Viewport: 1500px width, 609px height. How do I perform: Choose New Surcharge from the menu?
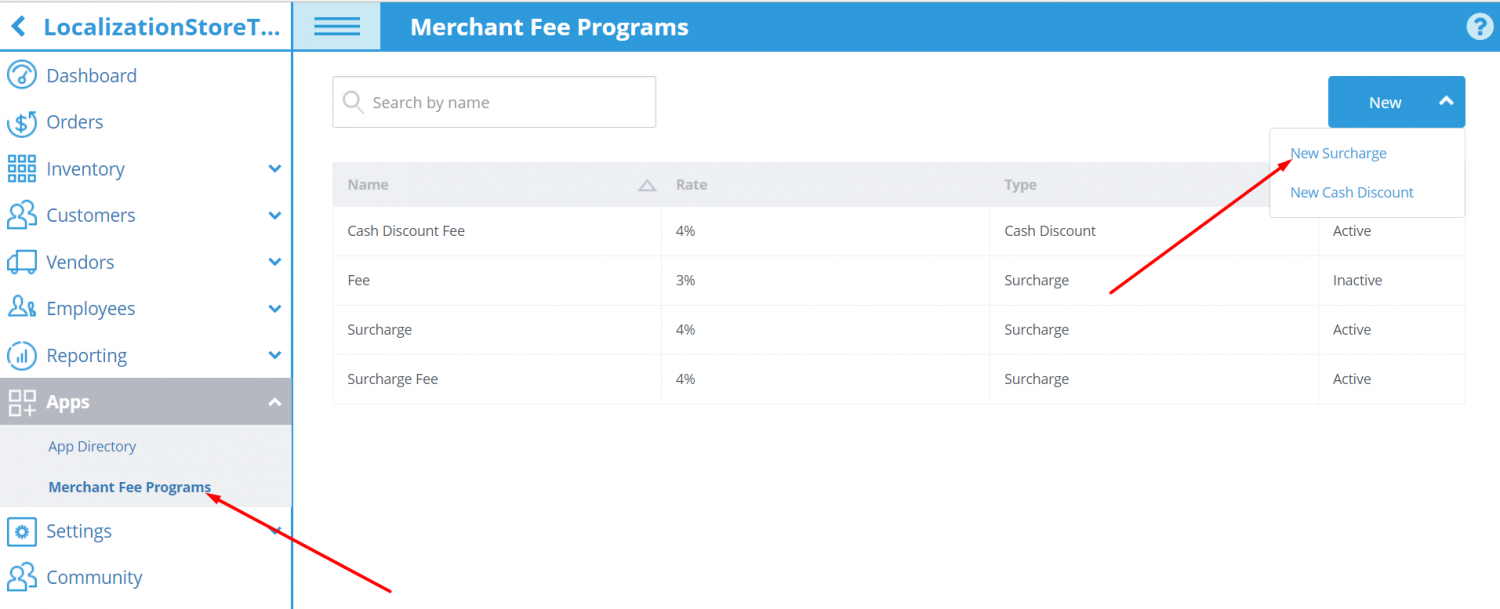pos(1339,152)
